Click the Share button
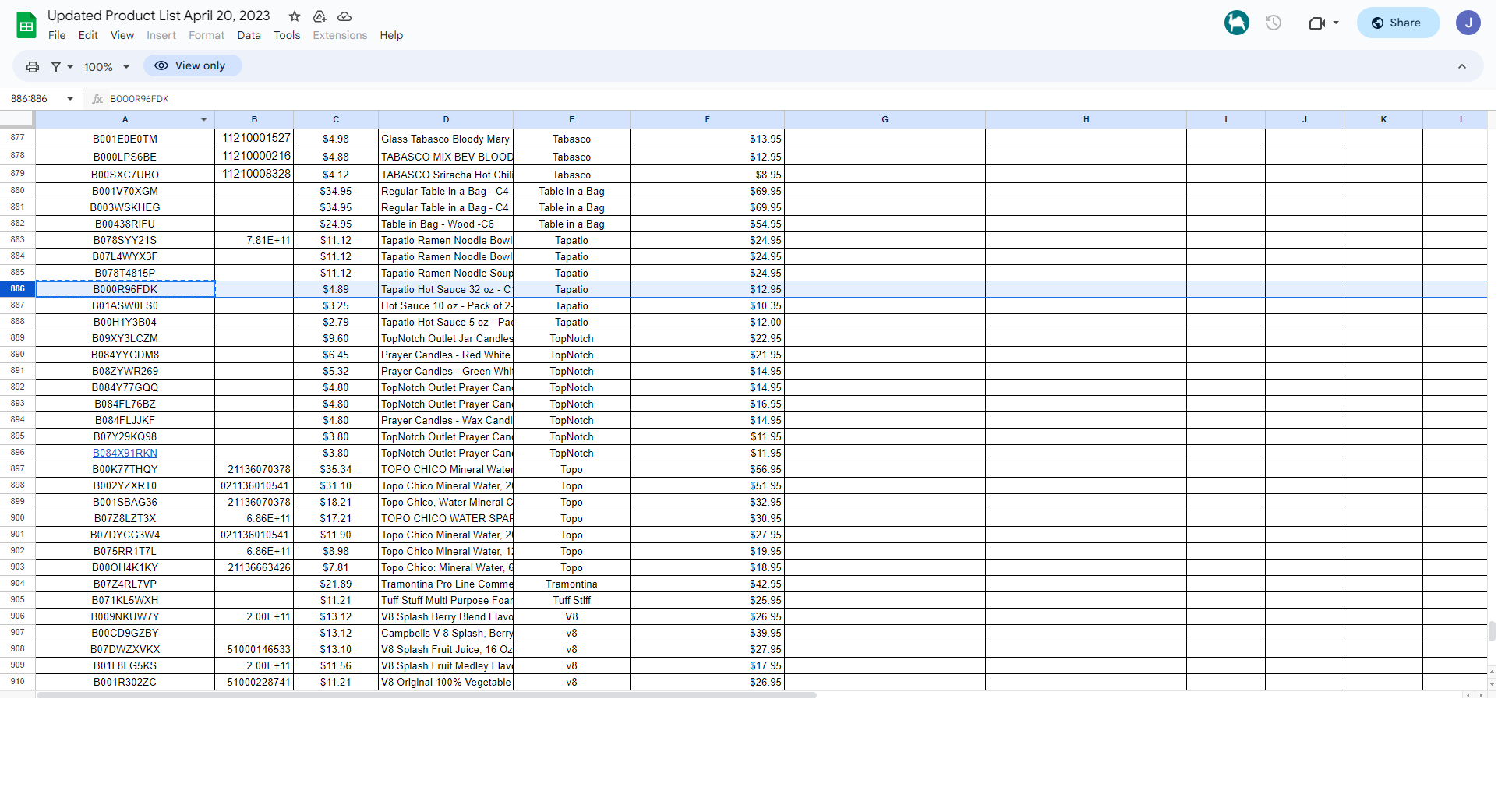This screenshot has width=1498, height=812. tap(1398, 23)
